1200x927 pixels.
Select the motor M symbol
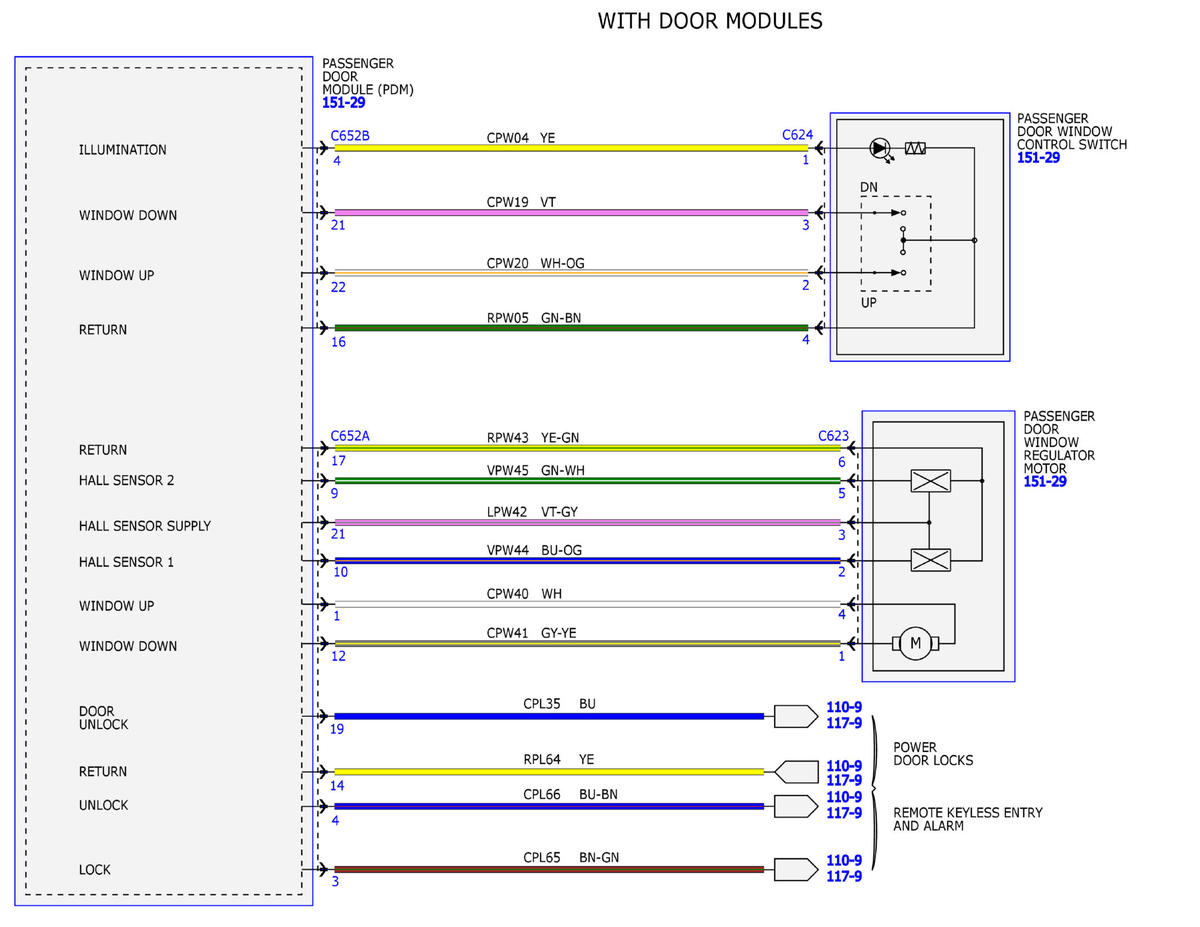[913, 645]
